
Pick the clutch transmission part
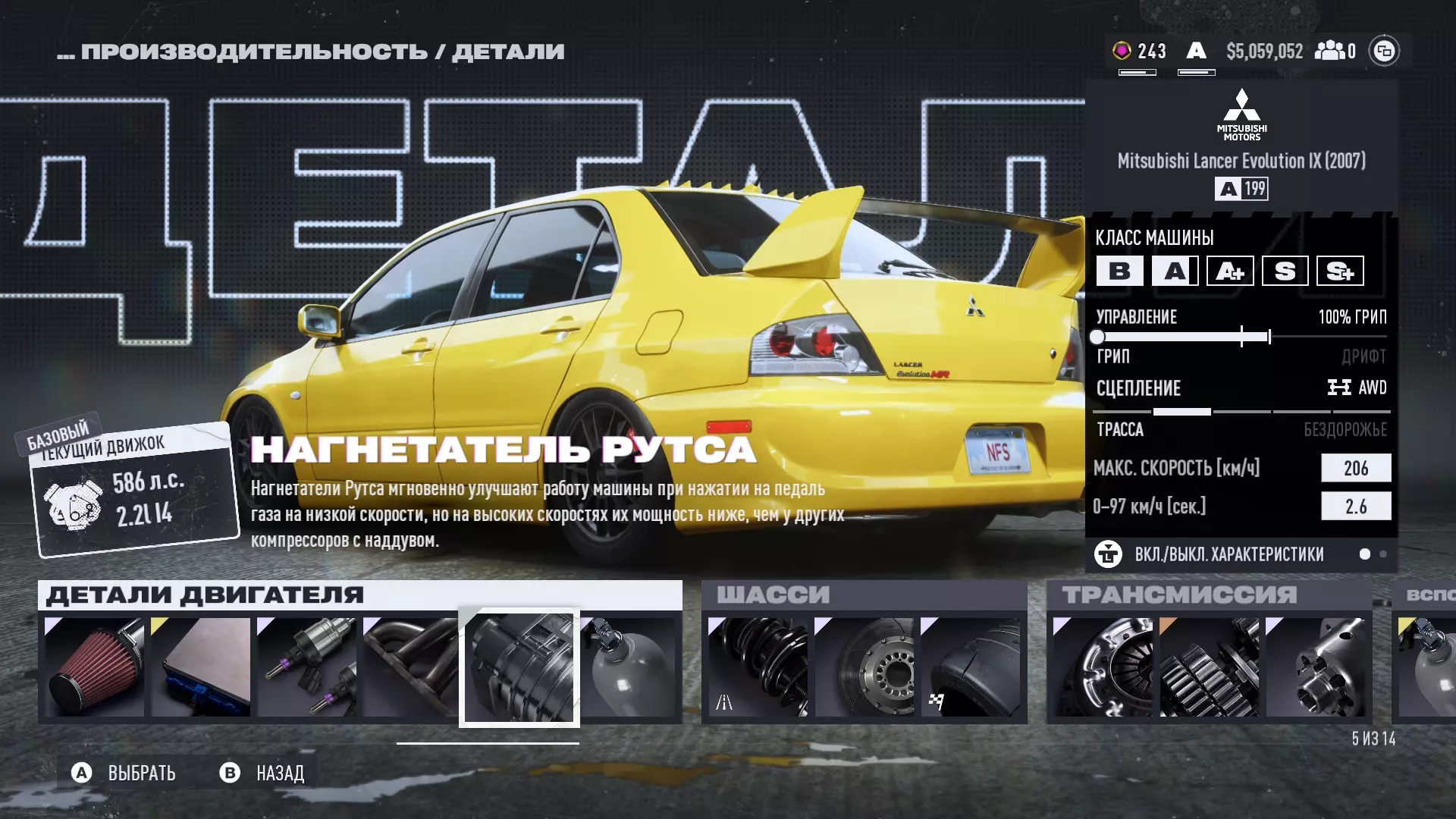1103,667
